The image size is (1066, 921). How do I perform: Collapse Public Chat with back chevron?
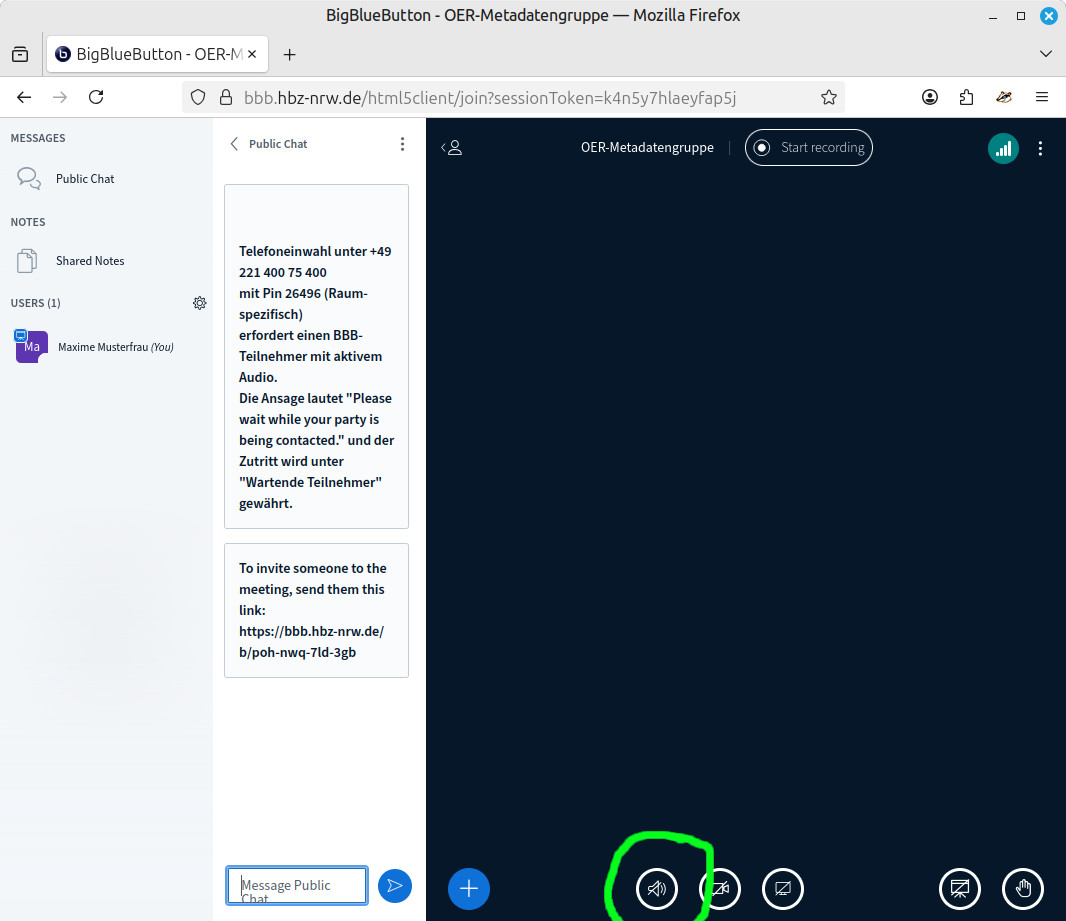tap(235, 144)
